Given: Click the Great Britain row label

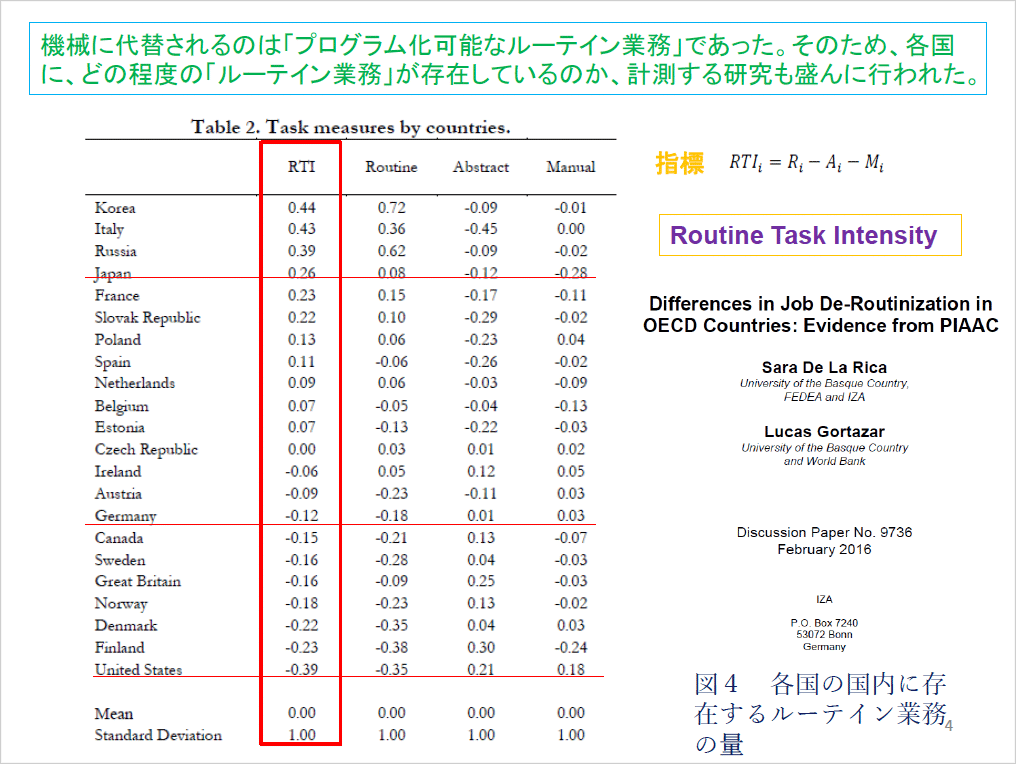Looking at the screenshot, I should click(x=137, y=581).
